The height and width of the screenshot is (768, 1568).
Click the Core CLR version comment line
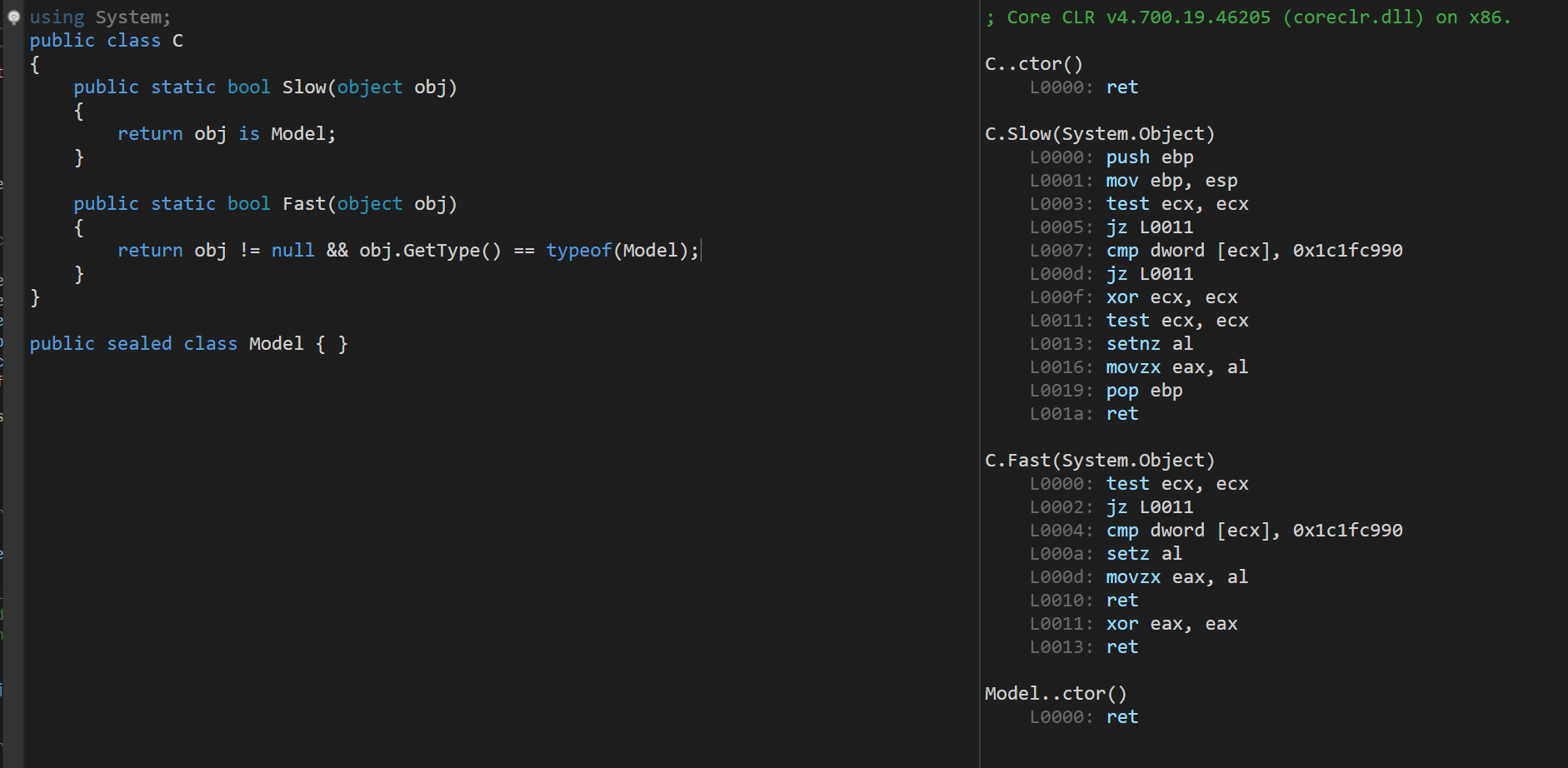pos(1247,17)
